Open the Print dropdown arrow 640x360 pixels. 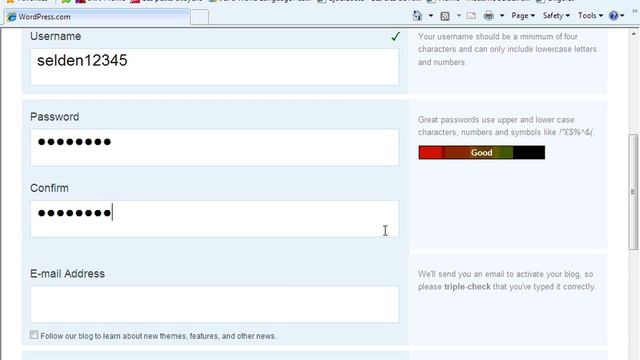(502, 16)
